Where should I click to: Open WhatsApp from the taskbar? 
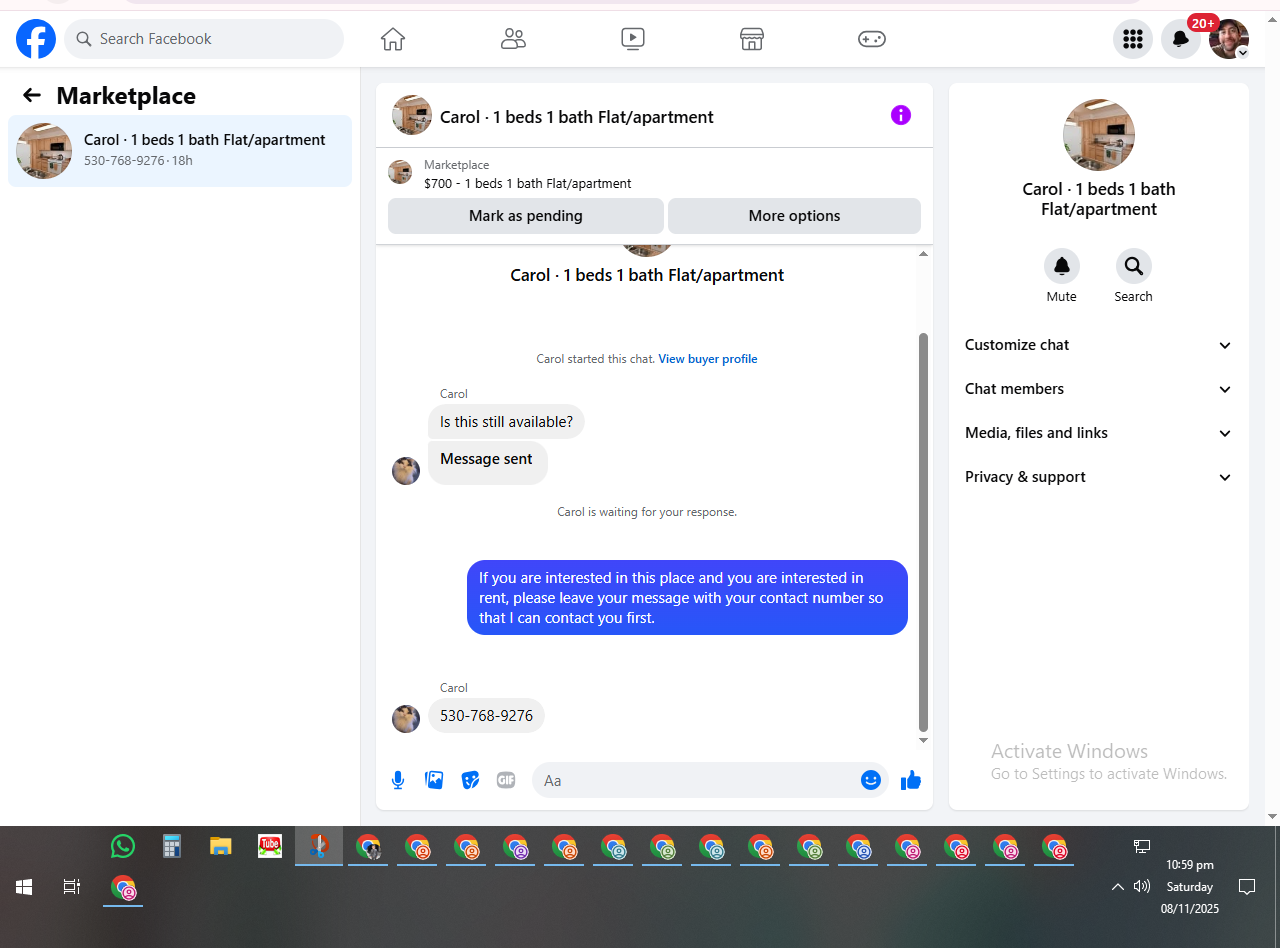tap(123, 846)
